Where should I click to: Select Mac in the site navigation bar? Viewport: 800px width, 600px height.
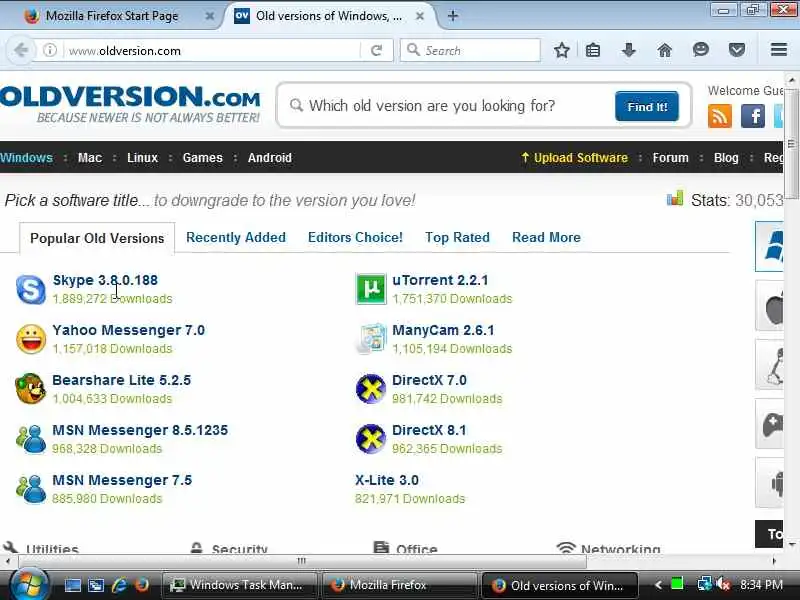click(x=90, y=158)
